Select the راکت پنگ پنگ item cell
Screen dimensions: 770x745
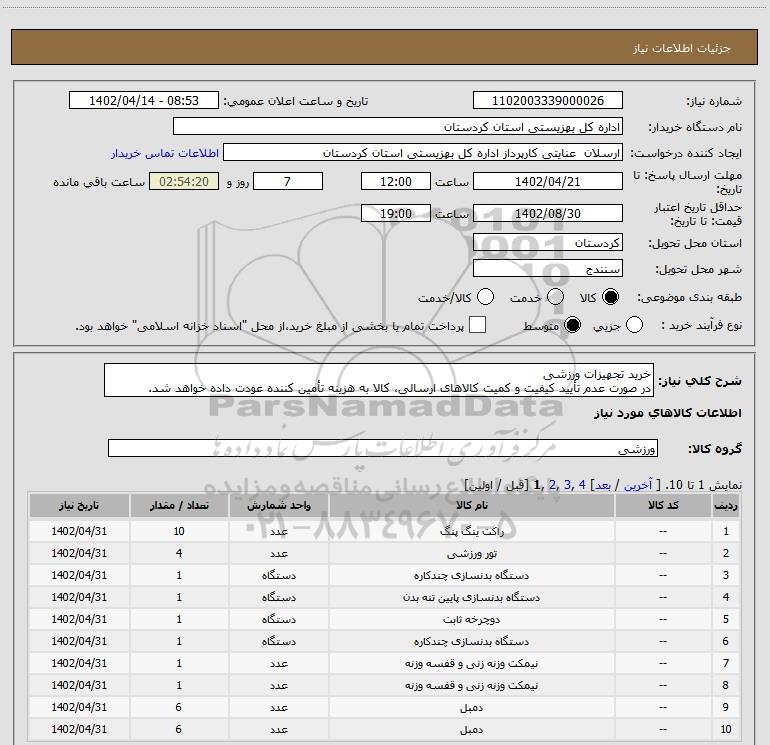[x=471, y=531]
